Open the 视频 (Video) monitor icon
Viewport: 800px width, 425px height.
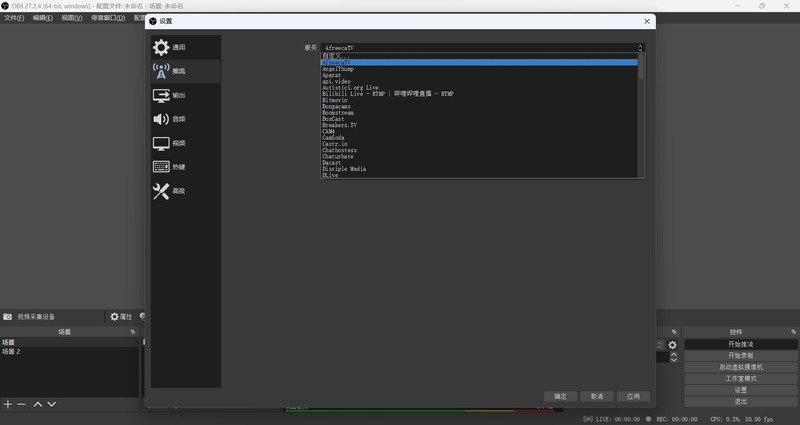161,143
